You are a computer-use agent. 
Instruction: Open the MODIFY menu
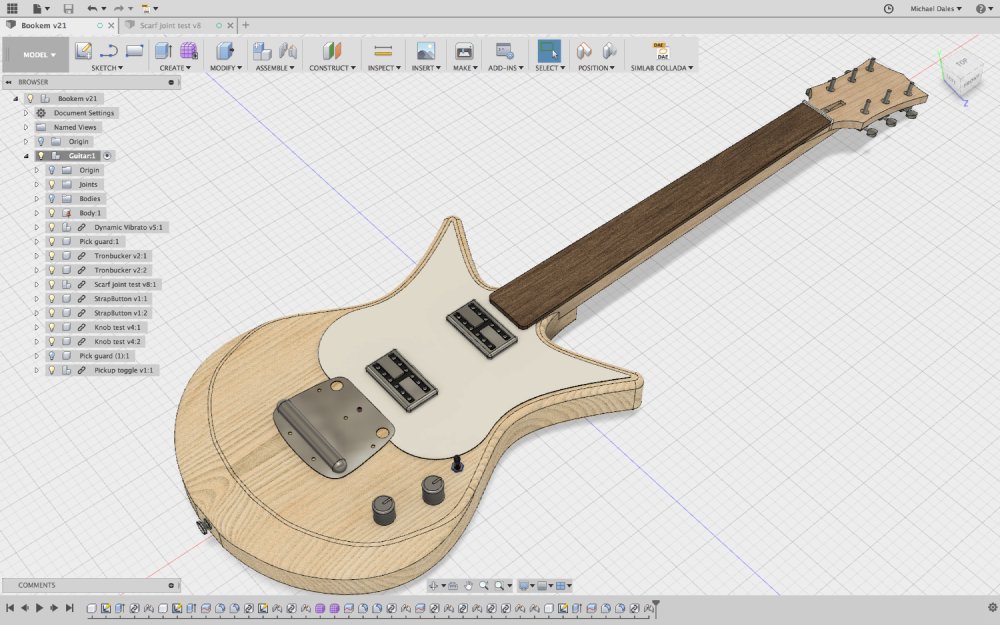226,68
